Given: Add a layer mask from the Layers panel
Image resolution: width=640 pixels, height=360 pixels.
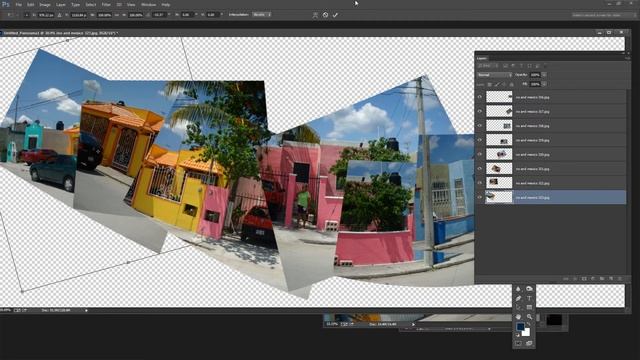Looking at the screenshot, I should 584,278.
